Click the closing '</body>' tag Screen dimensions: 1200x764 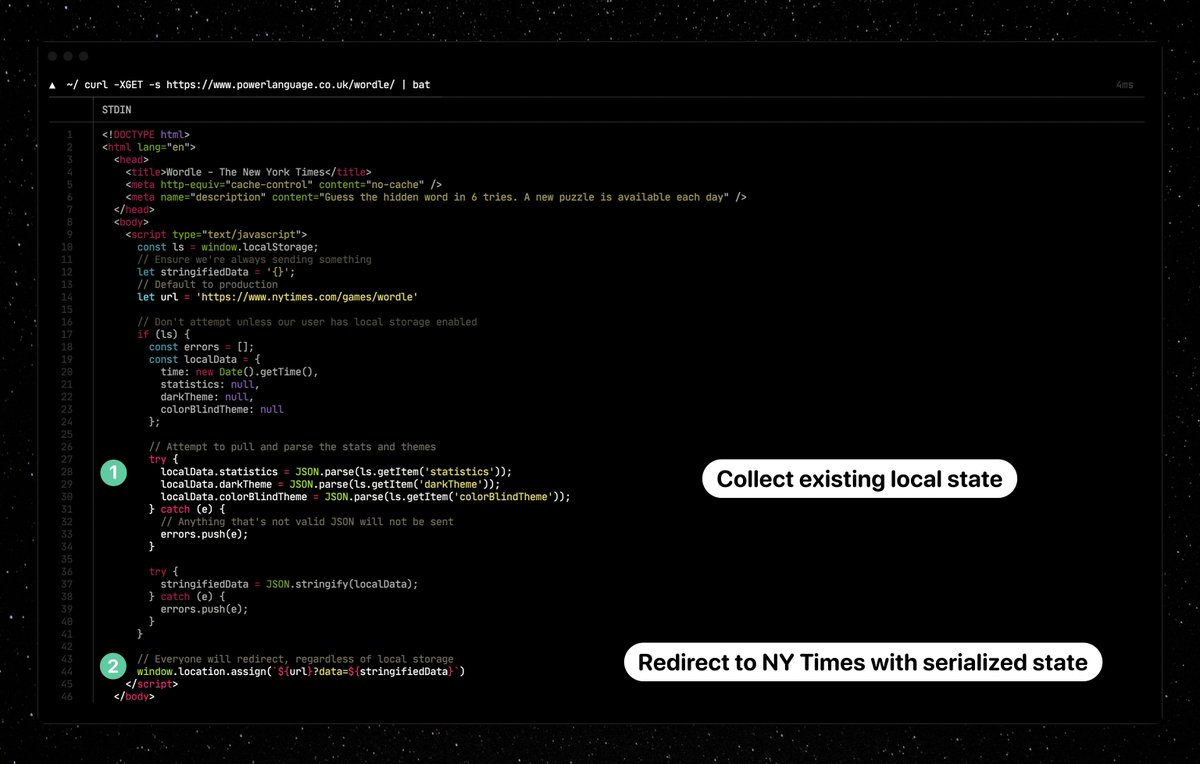tap(134, 696)
